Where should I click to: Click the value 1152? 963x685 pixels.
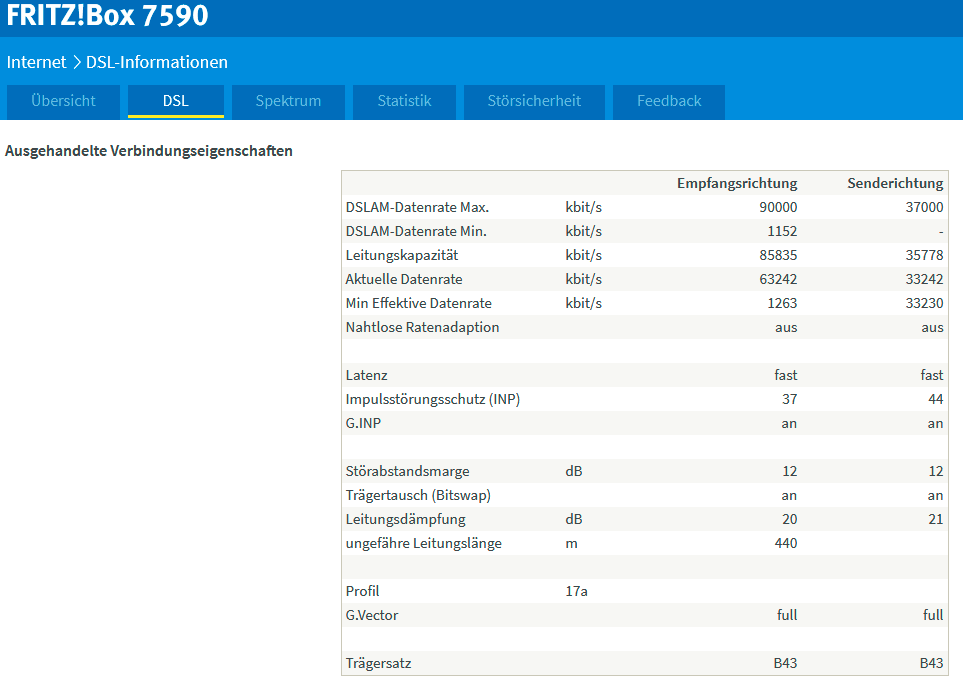click(x=782, y=231)
